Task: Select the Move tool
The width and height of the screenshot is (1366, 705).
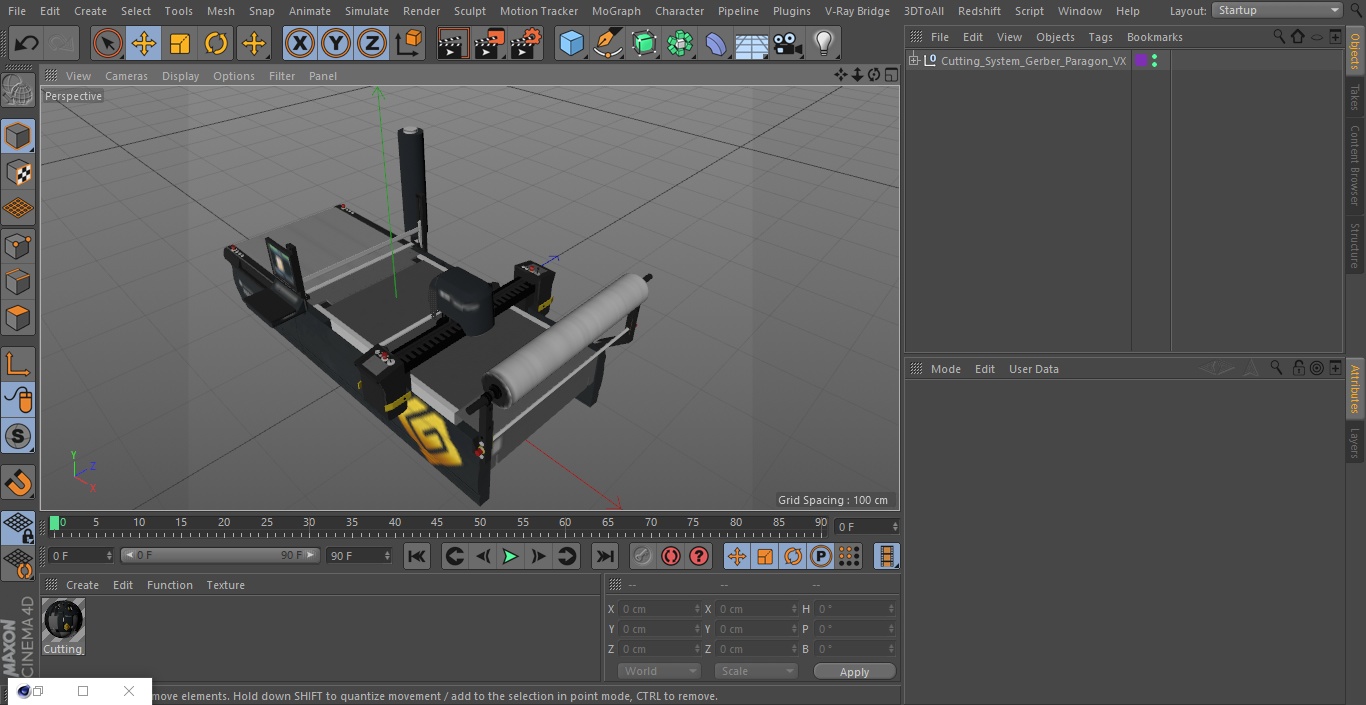Action: click(144, 44)
